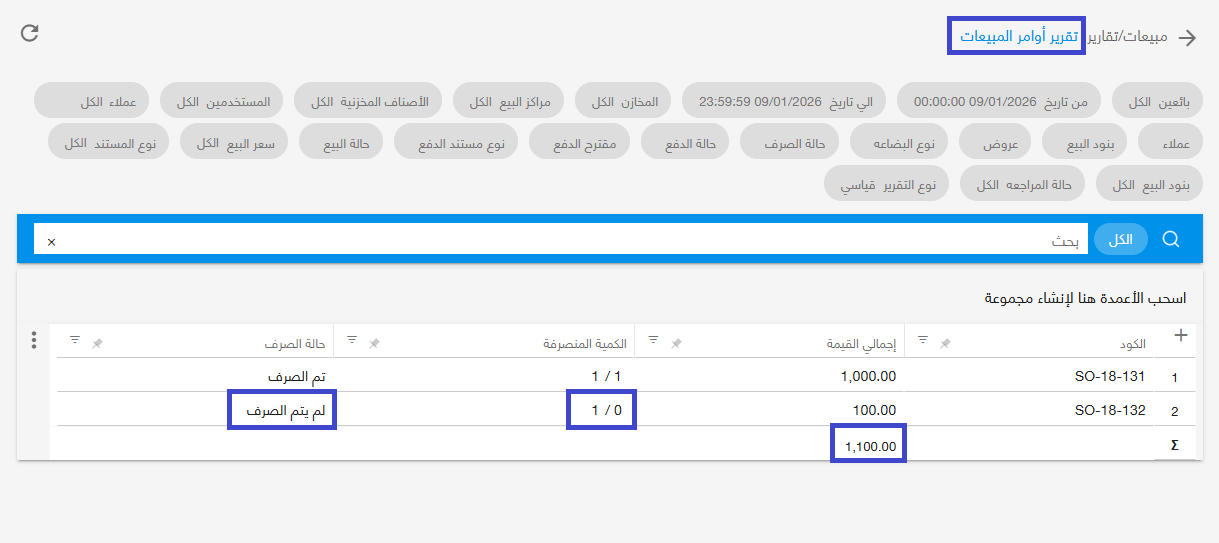Click the حالة الصرف filter chip
Viewport: 1219px width, 543px height.
790,143
